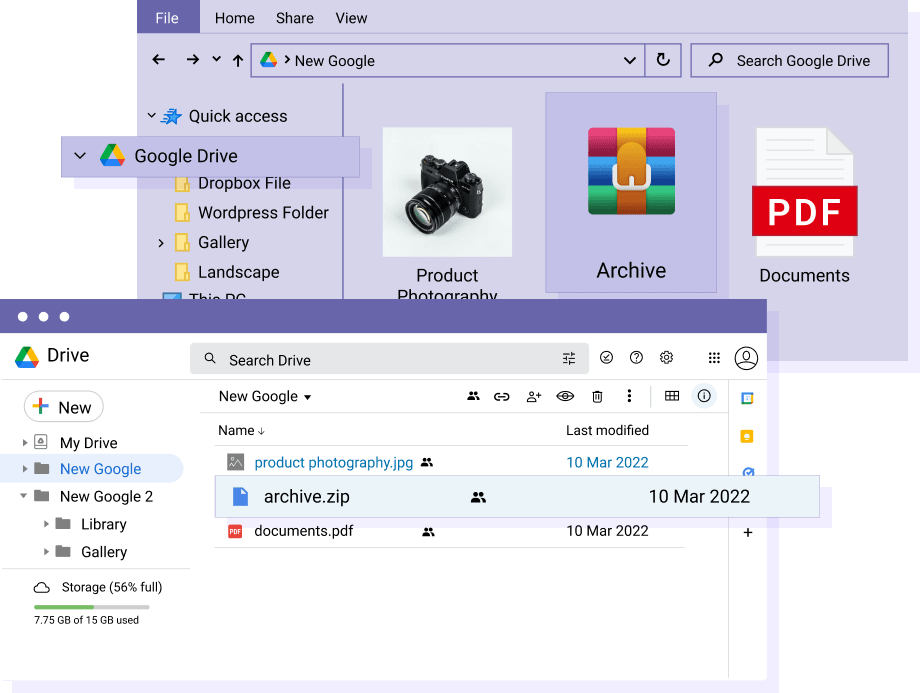This screenshot has height=693, width=920.
Task: Open the Google apps grid
Action: tap(714, 358)
